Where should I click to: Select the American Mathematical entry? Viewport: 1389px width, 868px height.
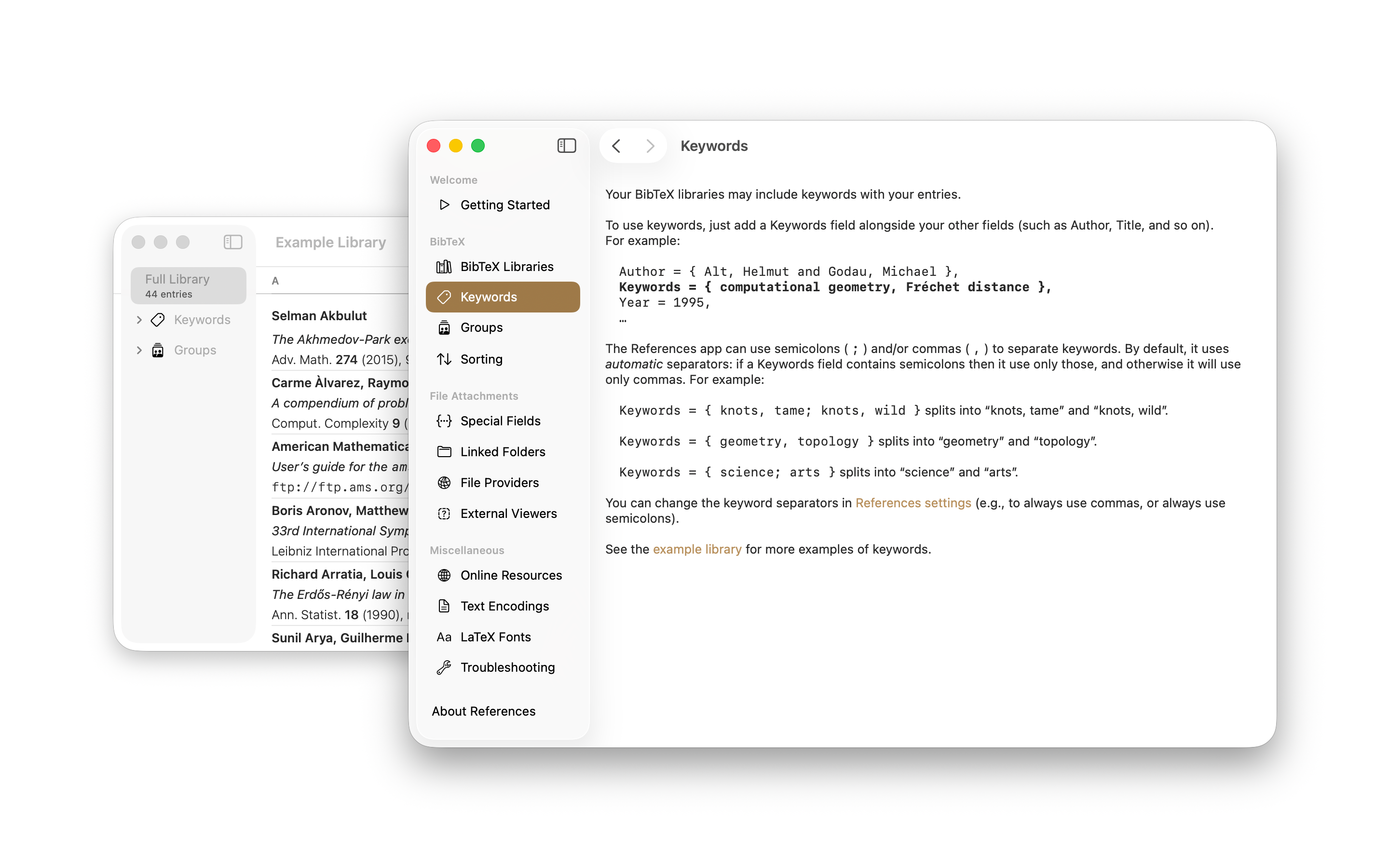[x=340, y=467]
